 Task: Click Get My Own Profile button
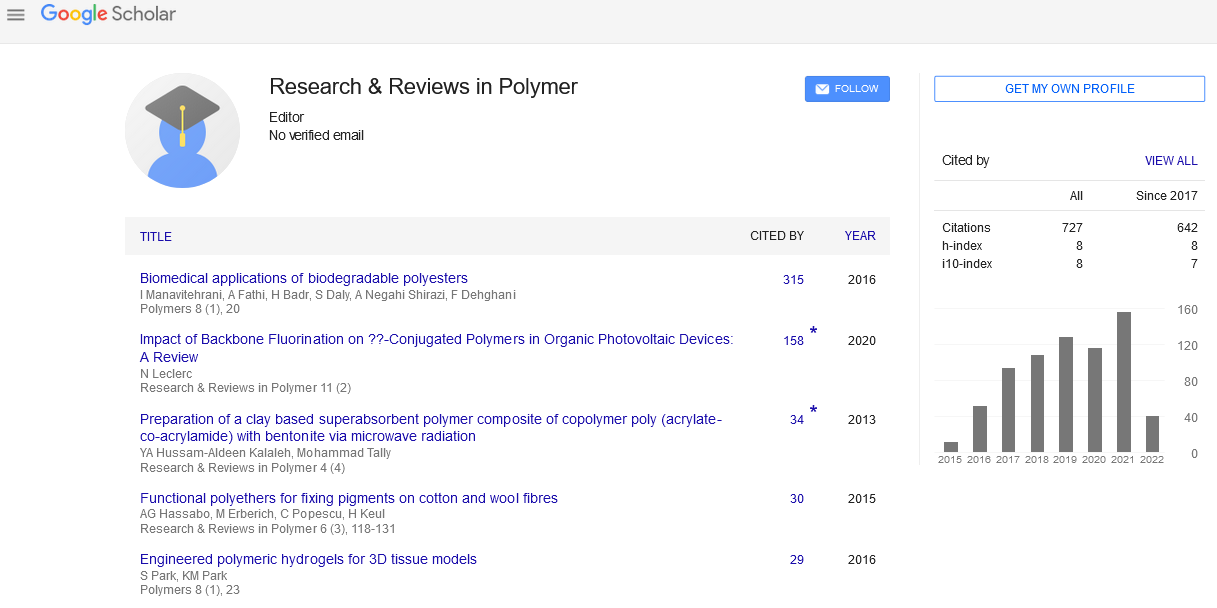pos(1069,89)
